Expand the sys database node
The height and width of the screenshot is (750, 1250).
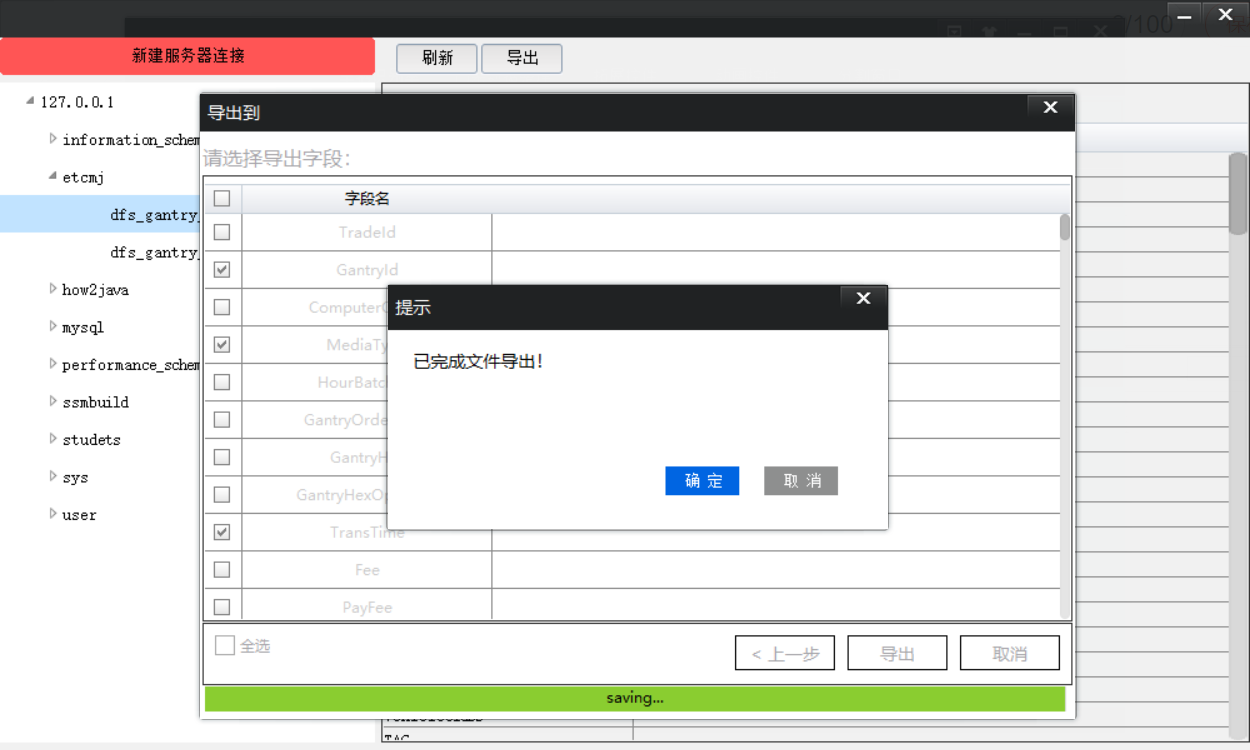(53, 476)
